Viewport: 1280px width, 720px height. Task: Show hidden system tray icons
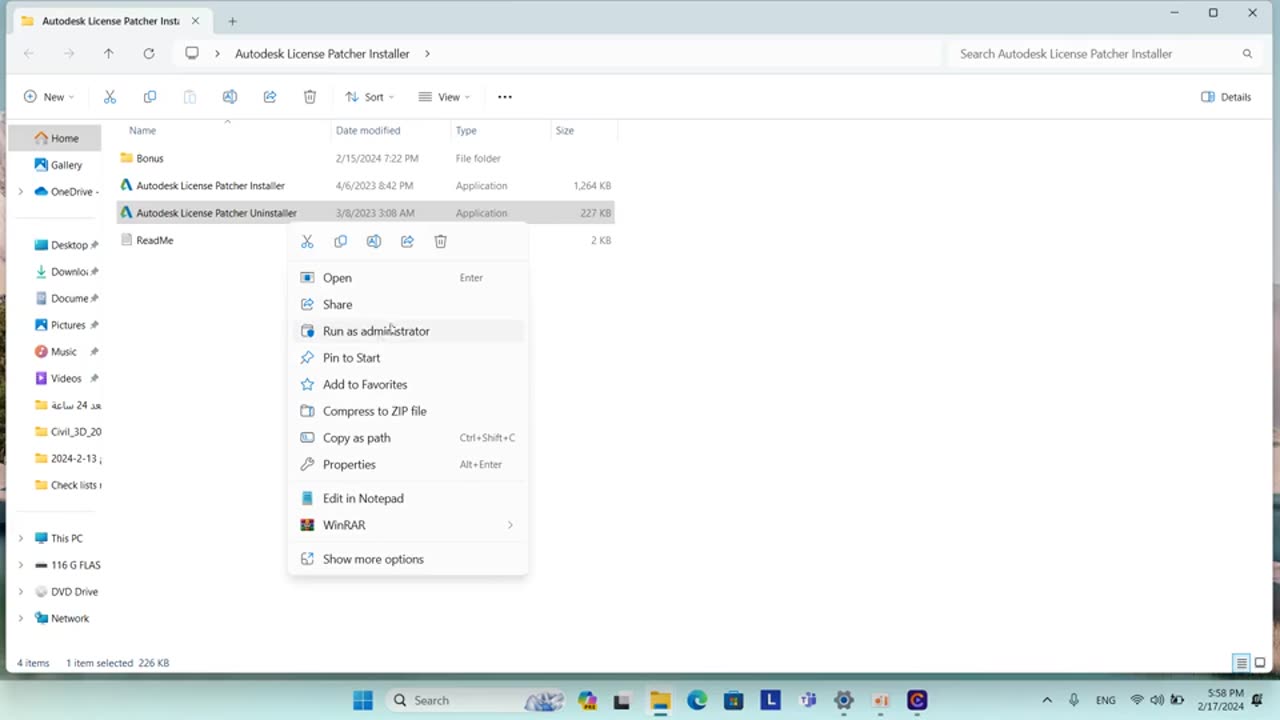click(1047, 700)
